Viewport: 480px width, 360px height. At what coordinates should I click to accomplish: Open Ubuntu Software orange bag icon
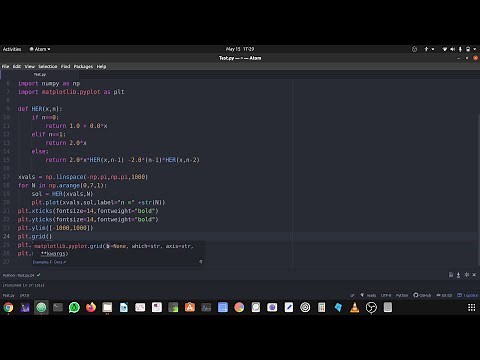pyautogui.click(x=190, y=307)
